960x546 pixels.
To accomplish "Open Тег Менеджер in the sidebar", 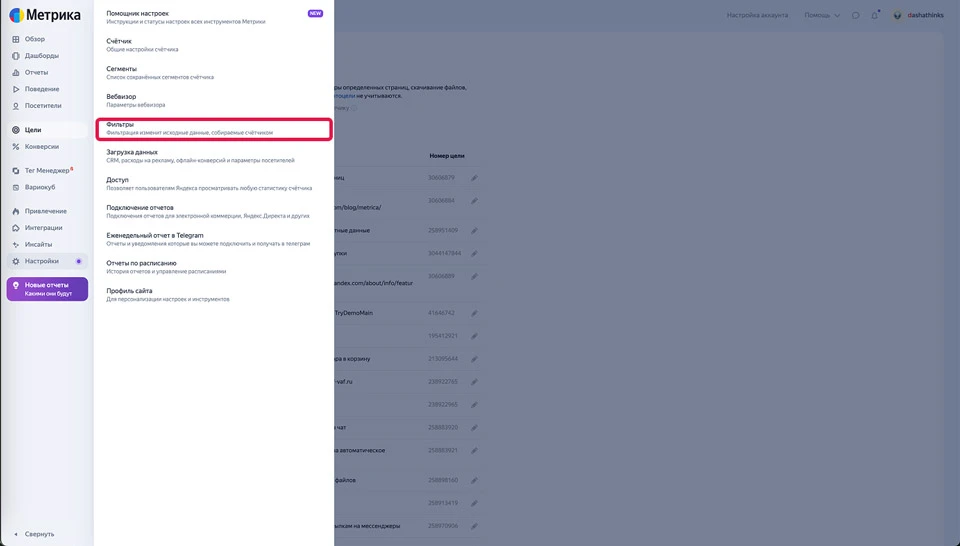I will click(46, 171).
